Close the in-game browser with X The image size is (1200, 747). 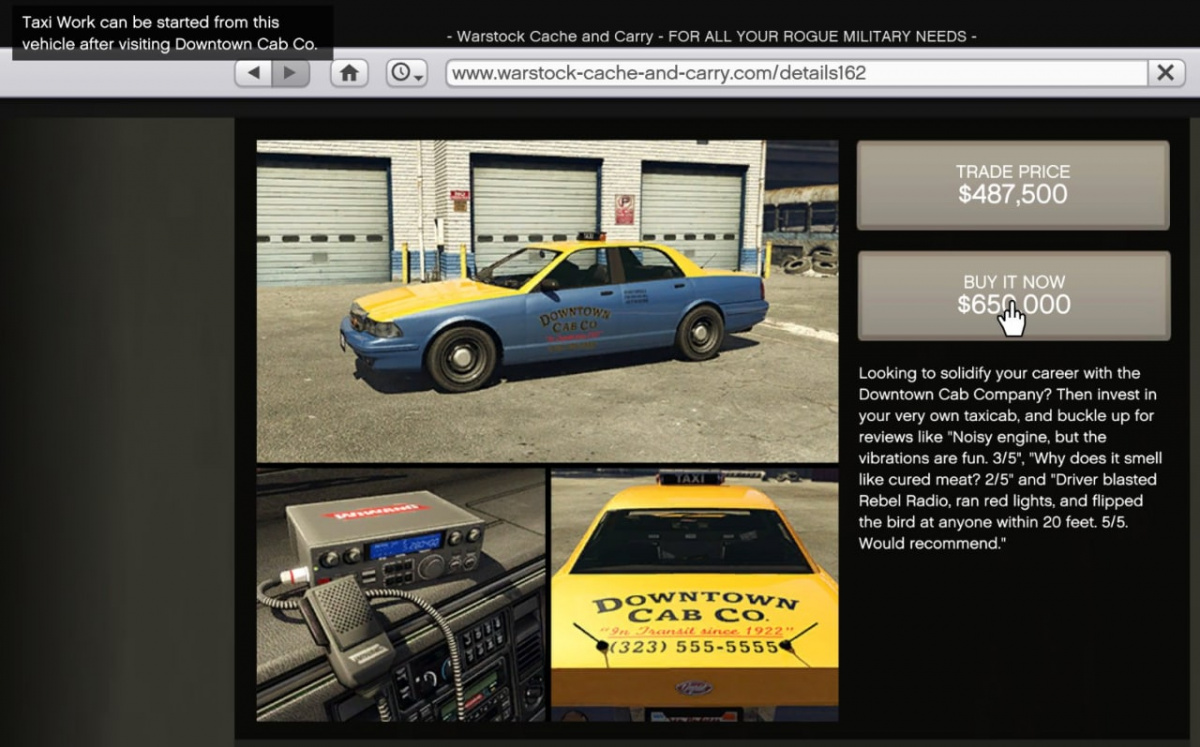coord(1165,73)
